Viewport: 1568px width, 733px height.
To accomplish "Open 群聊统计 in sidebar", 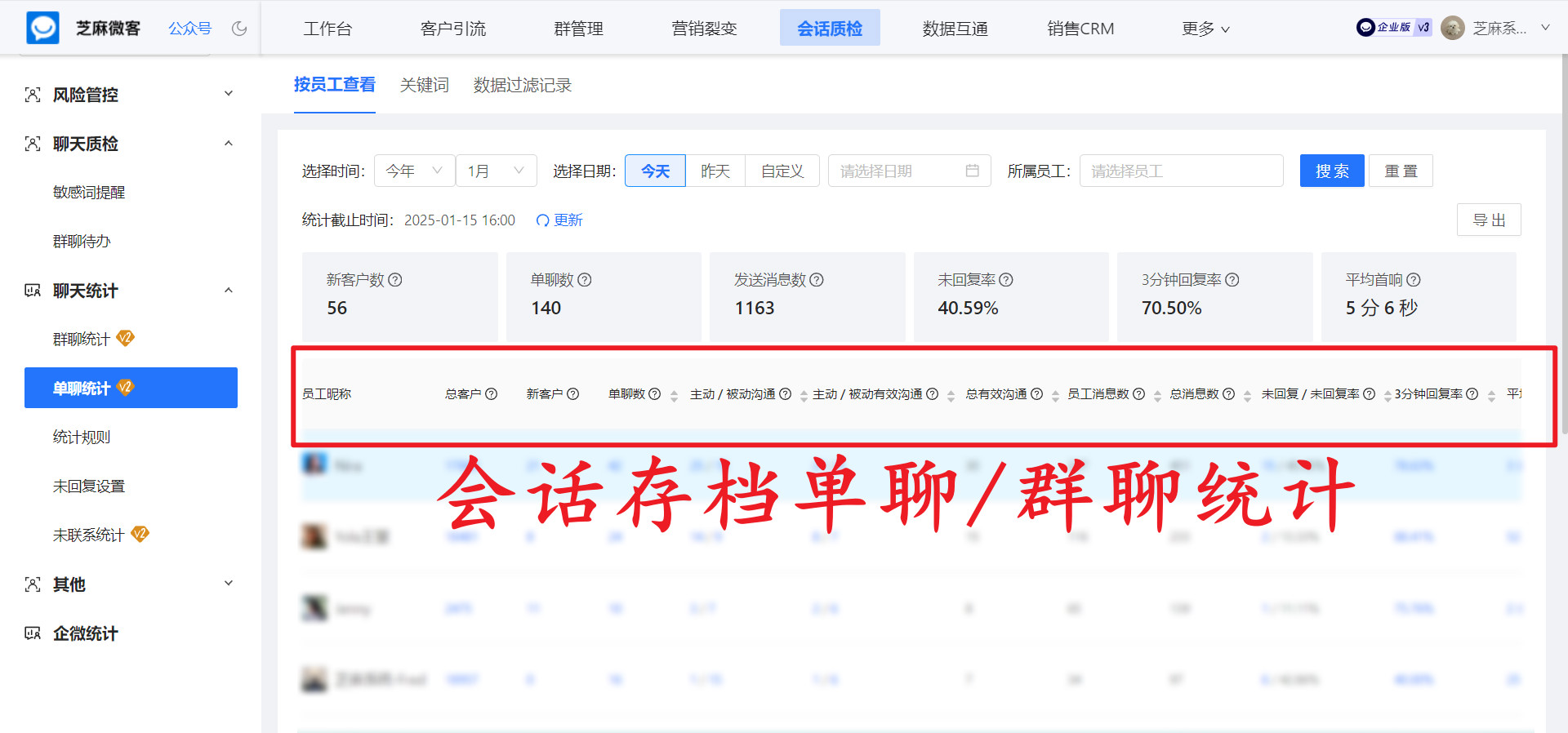I will click(x=82, y=339).
